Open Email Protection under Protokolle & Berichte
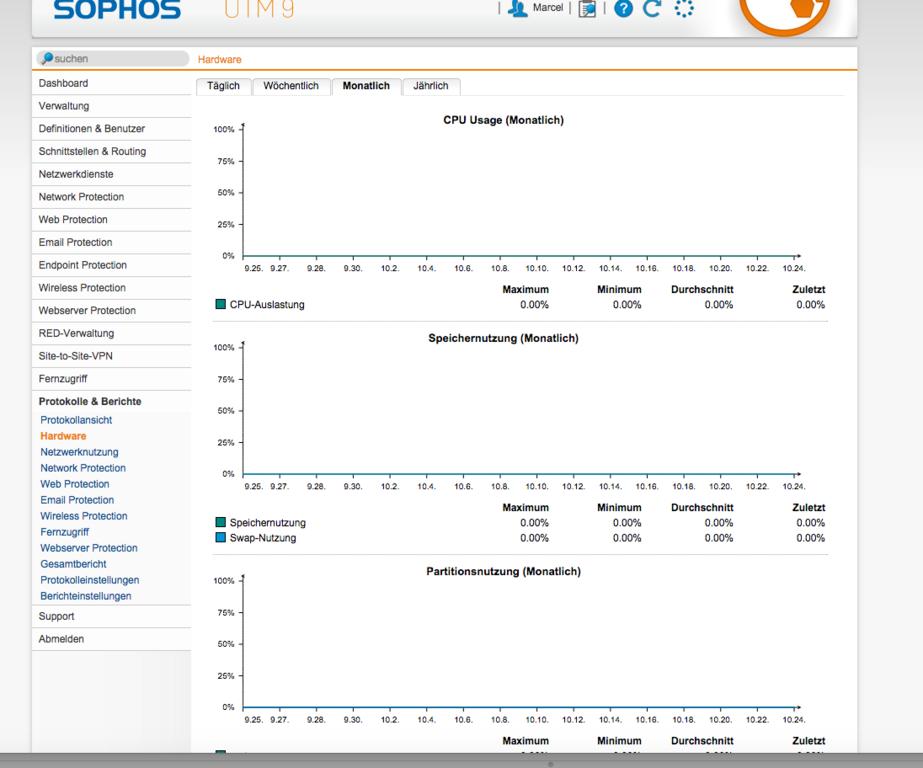This screenshot has height=768, width=923. [77, 500]
